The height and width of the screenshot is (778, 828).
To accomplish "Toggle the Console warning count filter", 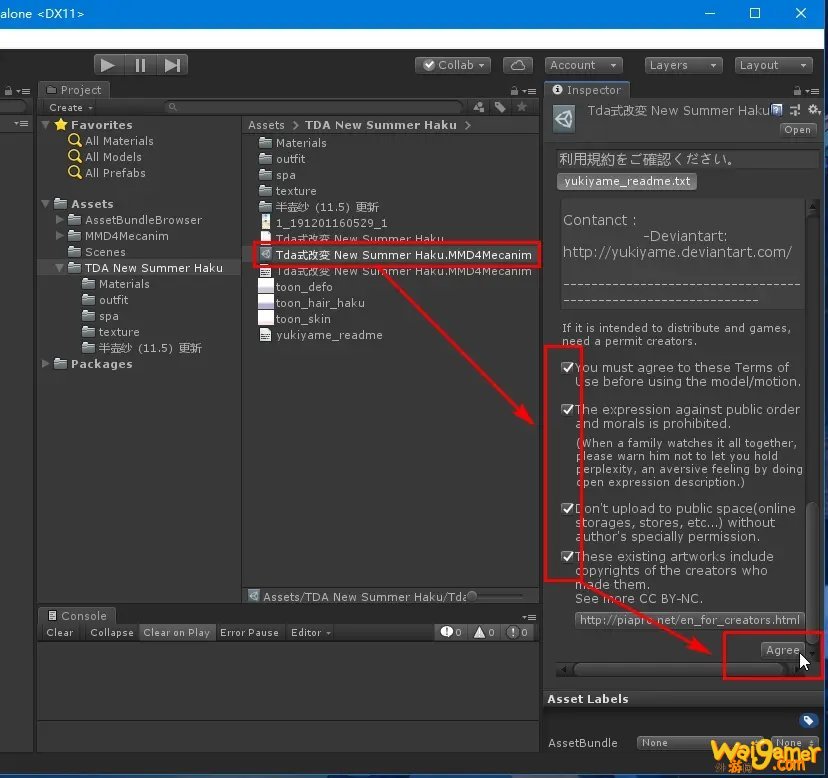I will [484, 632].
